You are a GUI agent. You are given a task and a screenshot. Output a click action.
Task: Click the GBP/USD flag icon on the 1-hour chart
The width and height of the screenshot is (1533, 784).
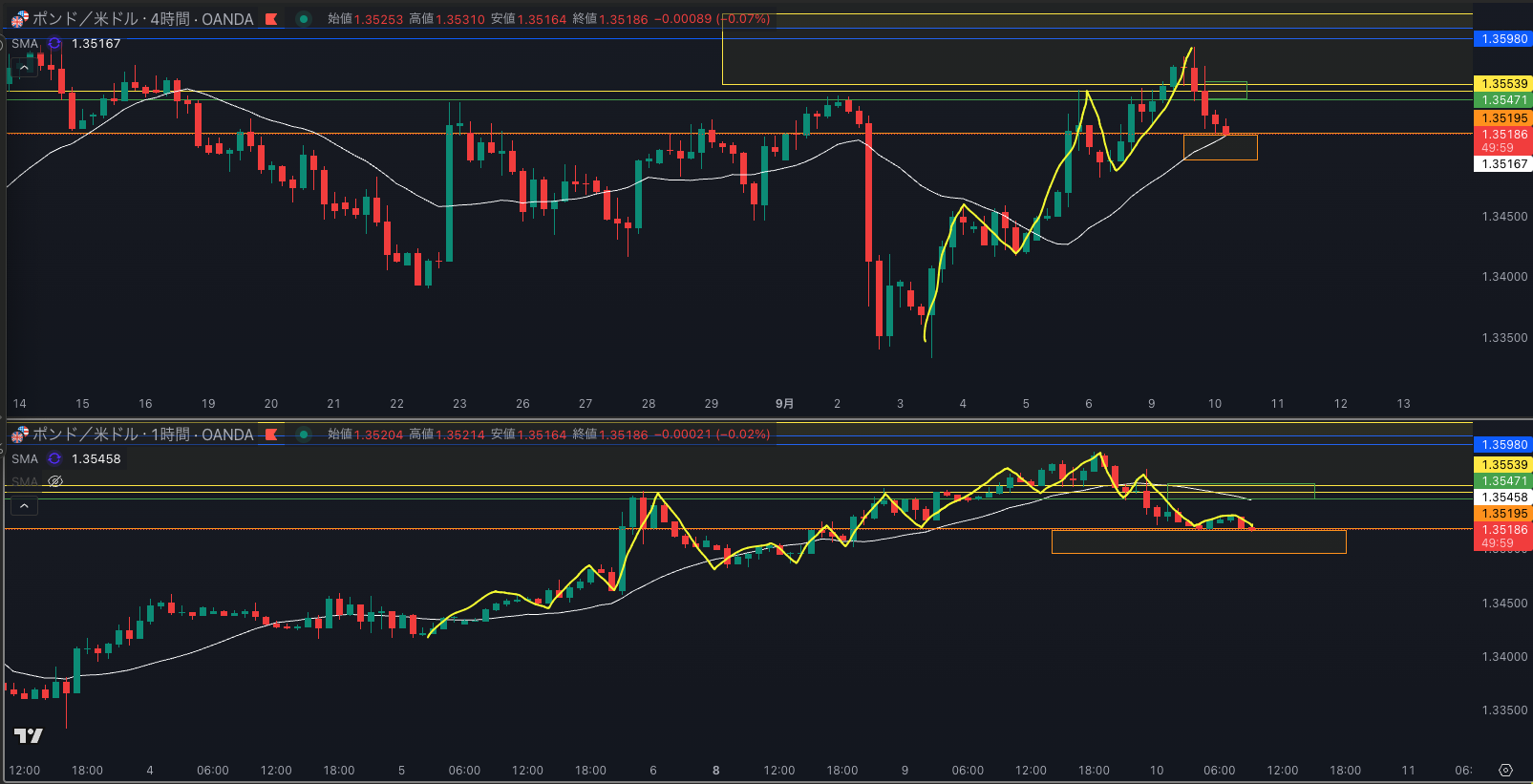(19, 434)
